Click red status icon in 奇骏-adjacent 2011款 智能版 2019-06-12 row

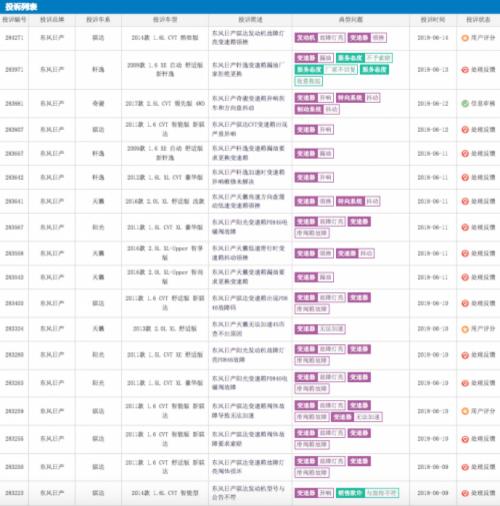click(x=465, y=130)
